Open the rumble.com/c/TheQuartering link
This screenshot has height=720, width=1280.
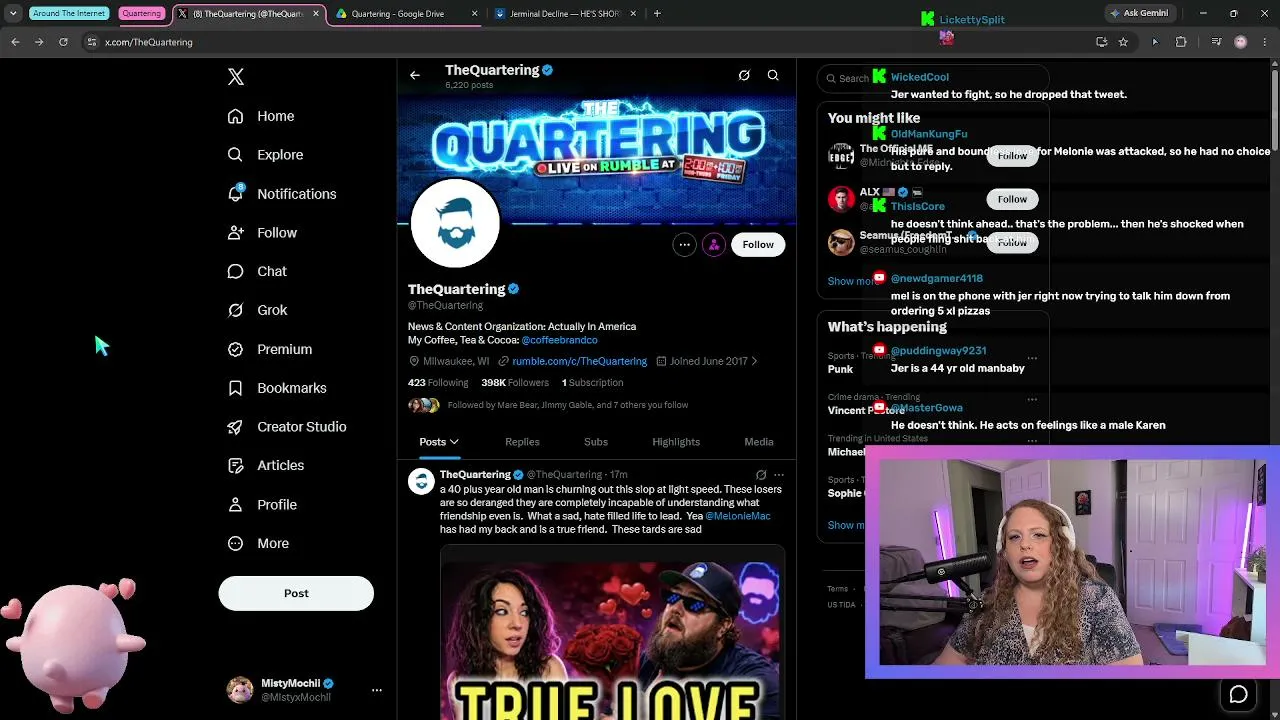(579, 361)
